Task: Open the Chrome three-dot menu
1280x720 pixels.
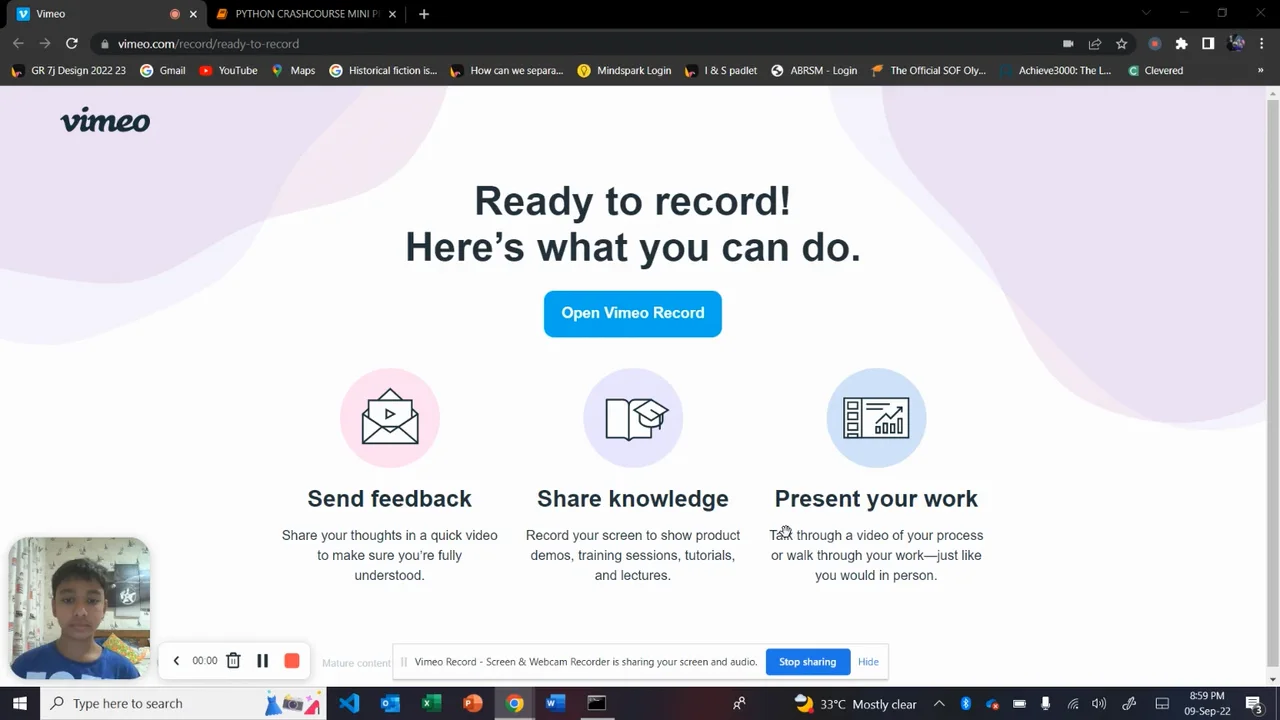Action: click(x=1261, y=44)
